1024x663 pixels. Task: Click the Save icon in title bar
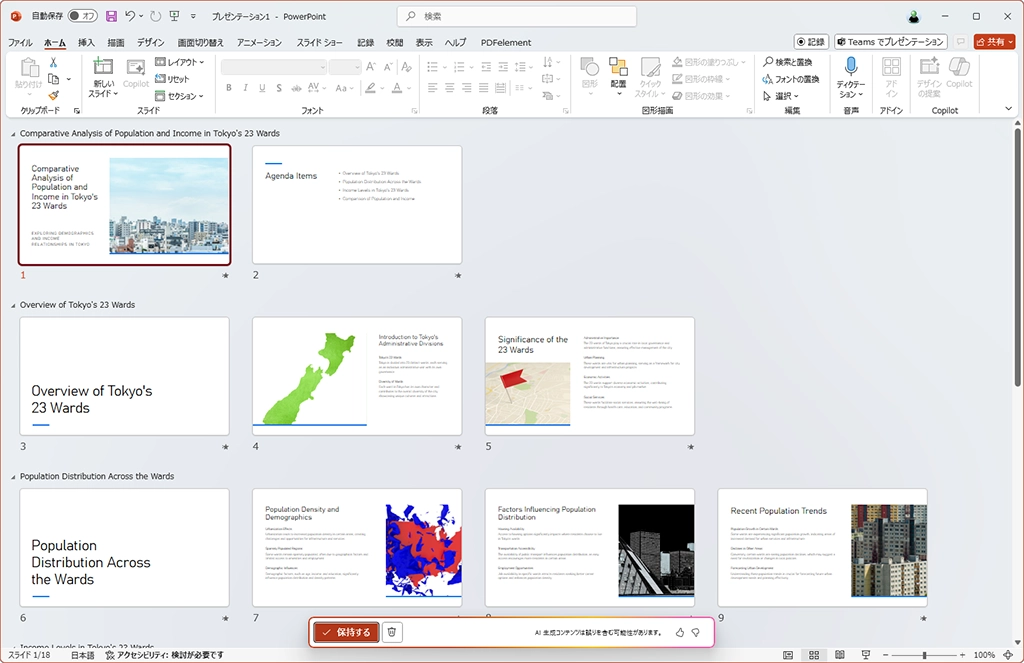point(111,16)
